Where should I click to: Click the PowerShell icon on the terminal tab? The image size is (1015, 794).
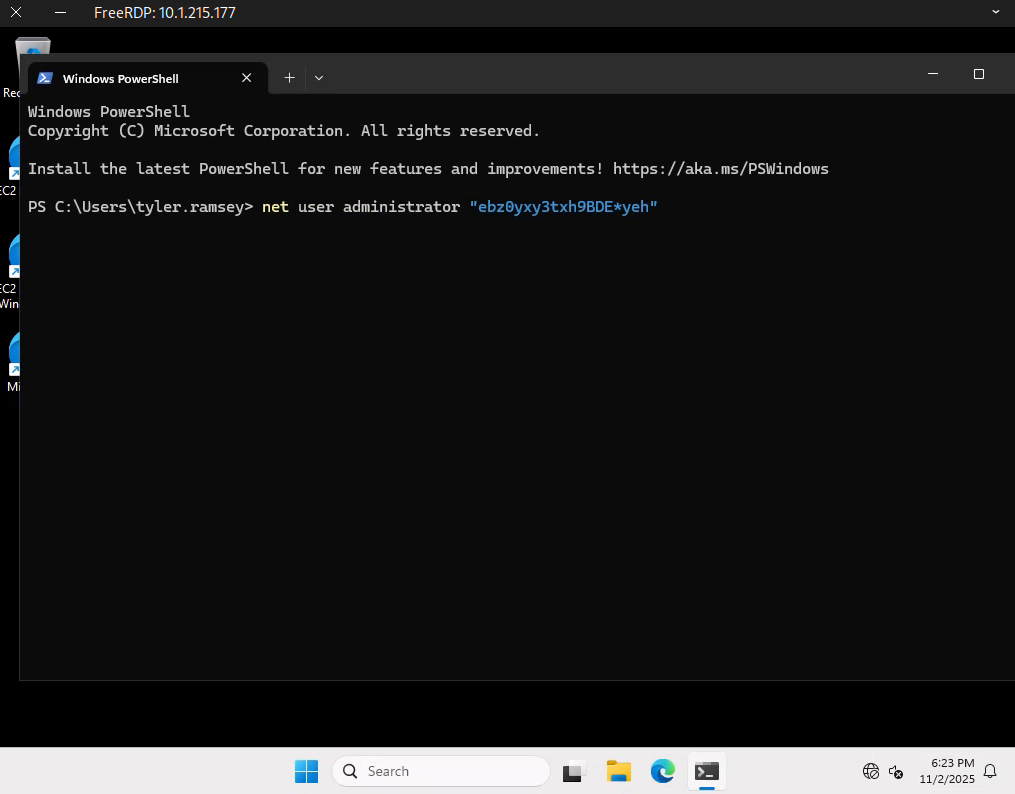[44, 77]
